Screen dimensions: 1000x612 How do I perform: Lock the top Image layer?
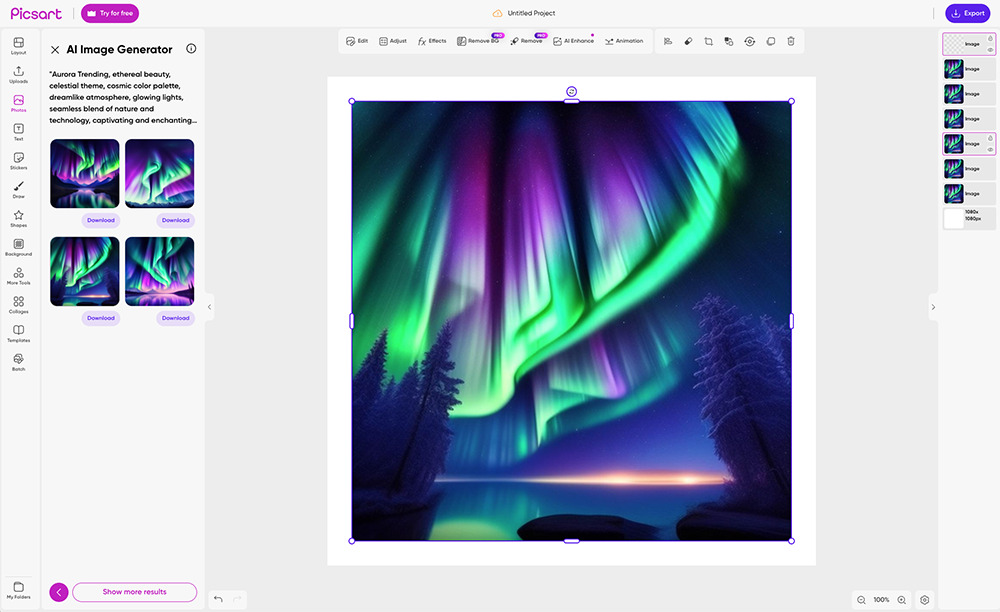pyautogui.click(x=990, y=39)
